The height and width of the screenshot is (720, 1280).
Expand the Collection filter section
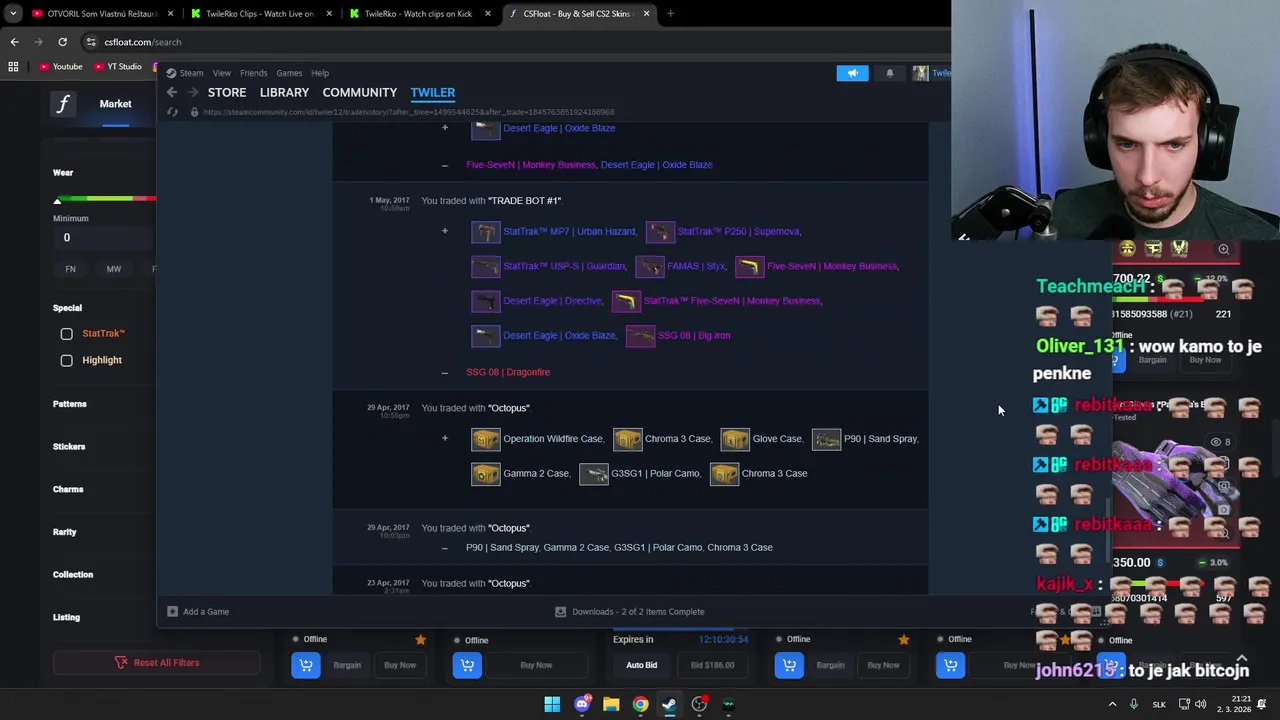(73, 575)
